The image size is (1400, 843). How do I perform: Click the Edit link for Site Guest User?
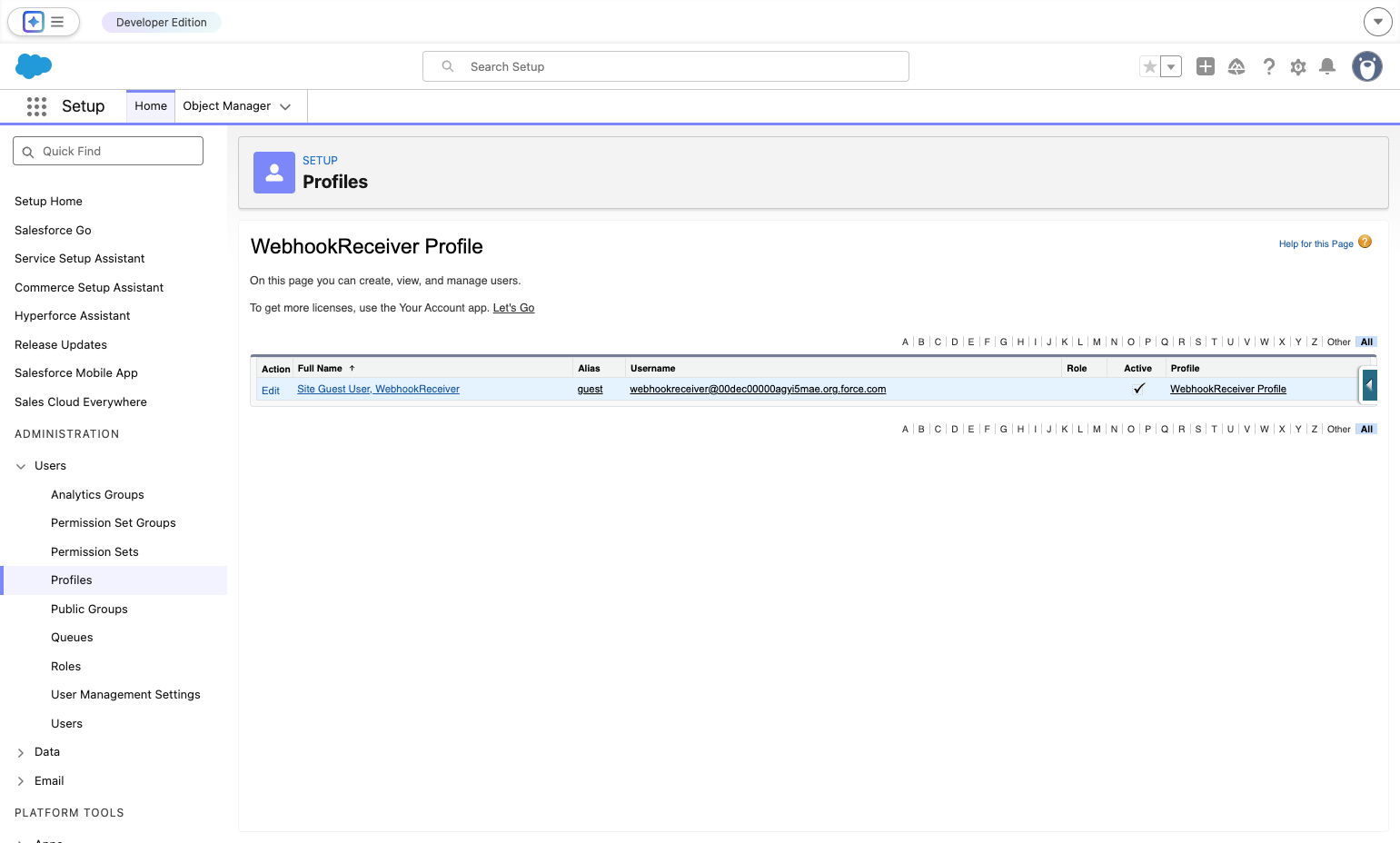click(271, 391)
